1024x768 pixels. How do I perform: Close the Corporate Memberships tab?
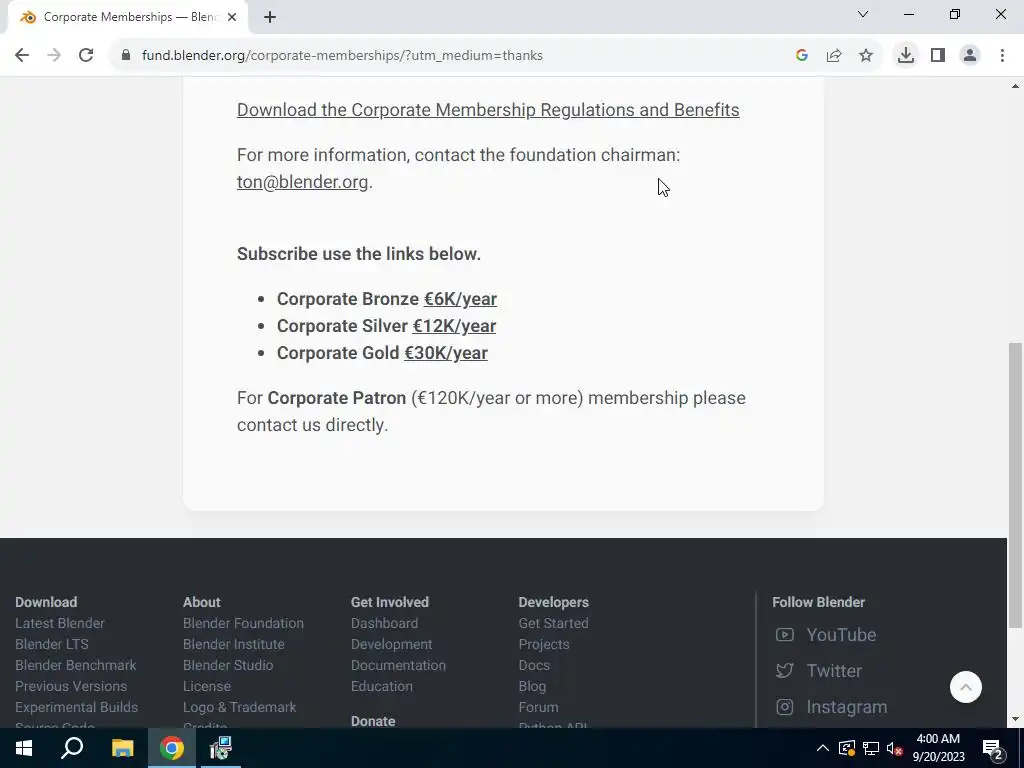click(x=232, y=17)
